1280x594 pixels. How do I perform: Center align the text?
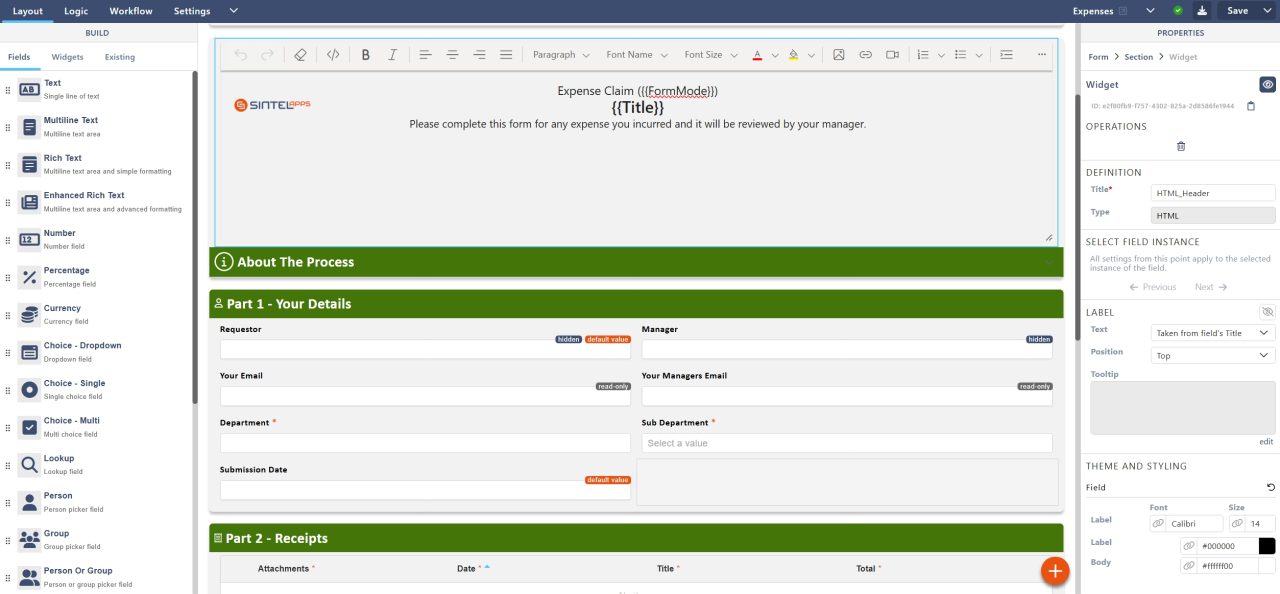pyautogui.click(x=452, y=55)
